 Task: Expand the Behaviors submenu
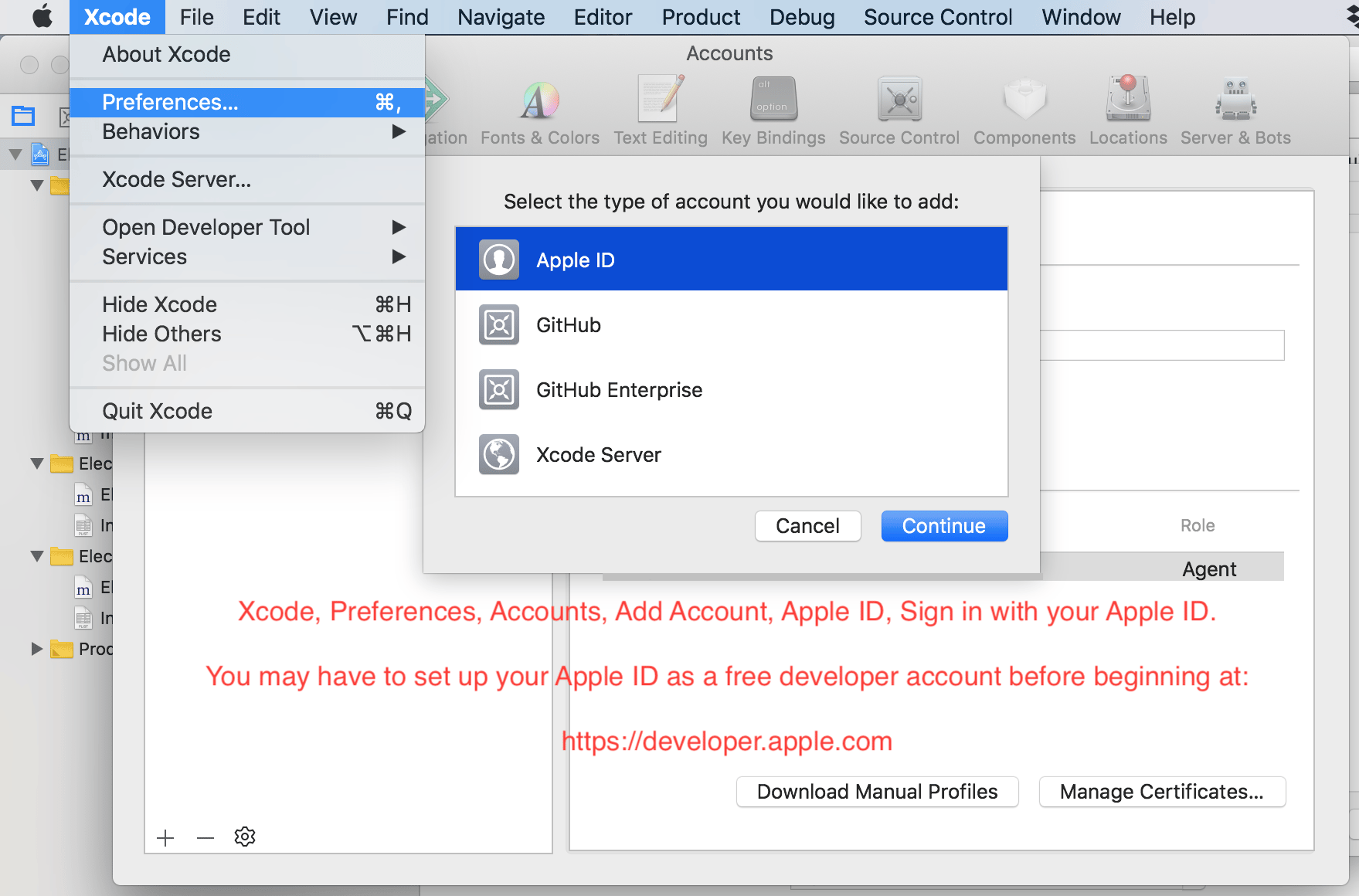(247, 131)
